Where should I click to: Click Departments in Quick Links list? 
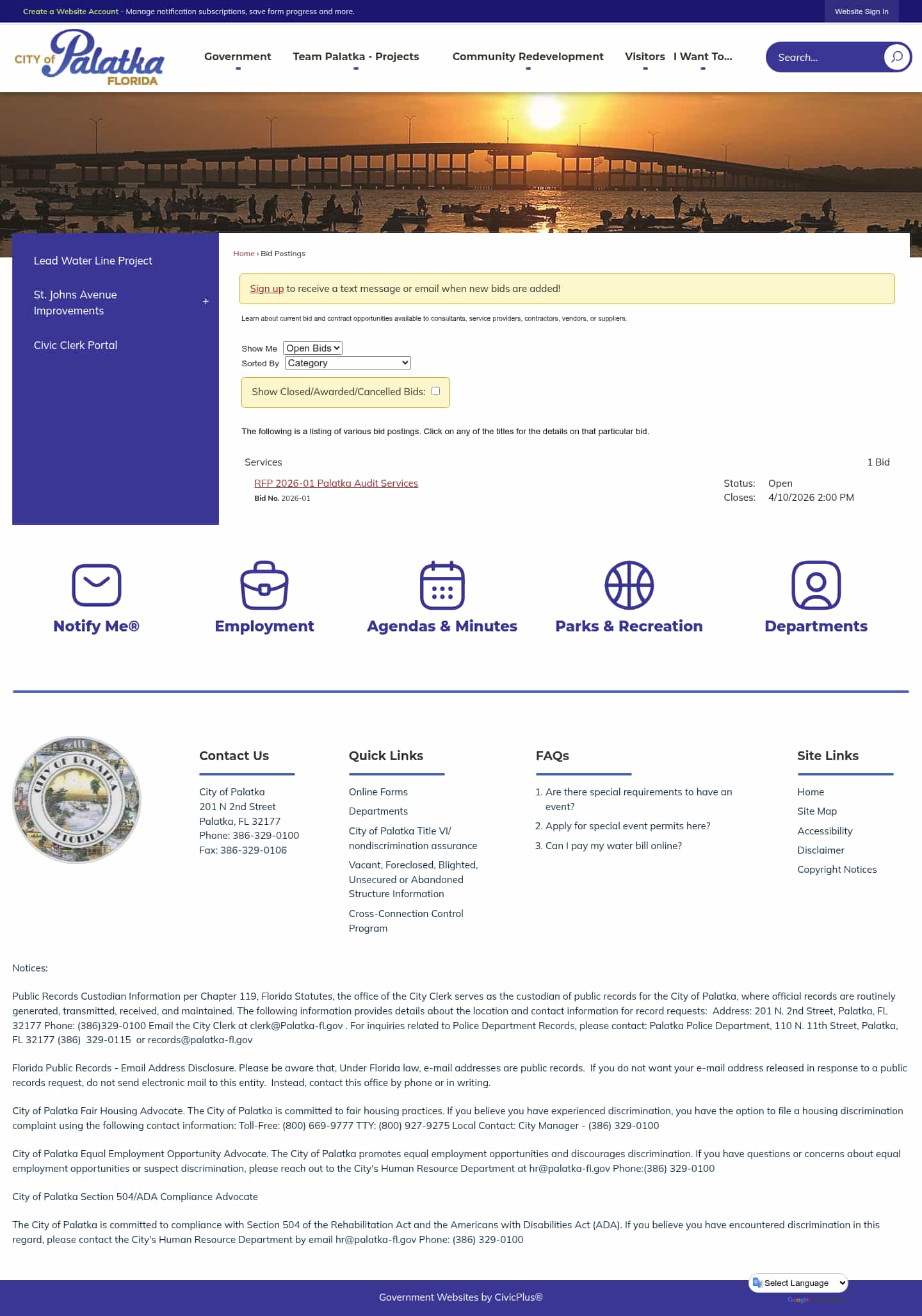[x=378, y=811]
